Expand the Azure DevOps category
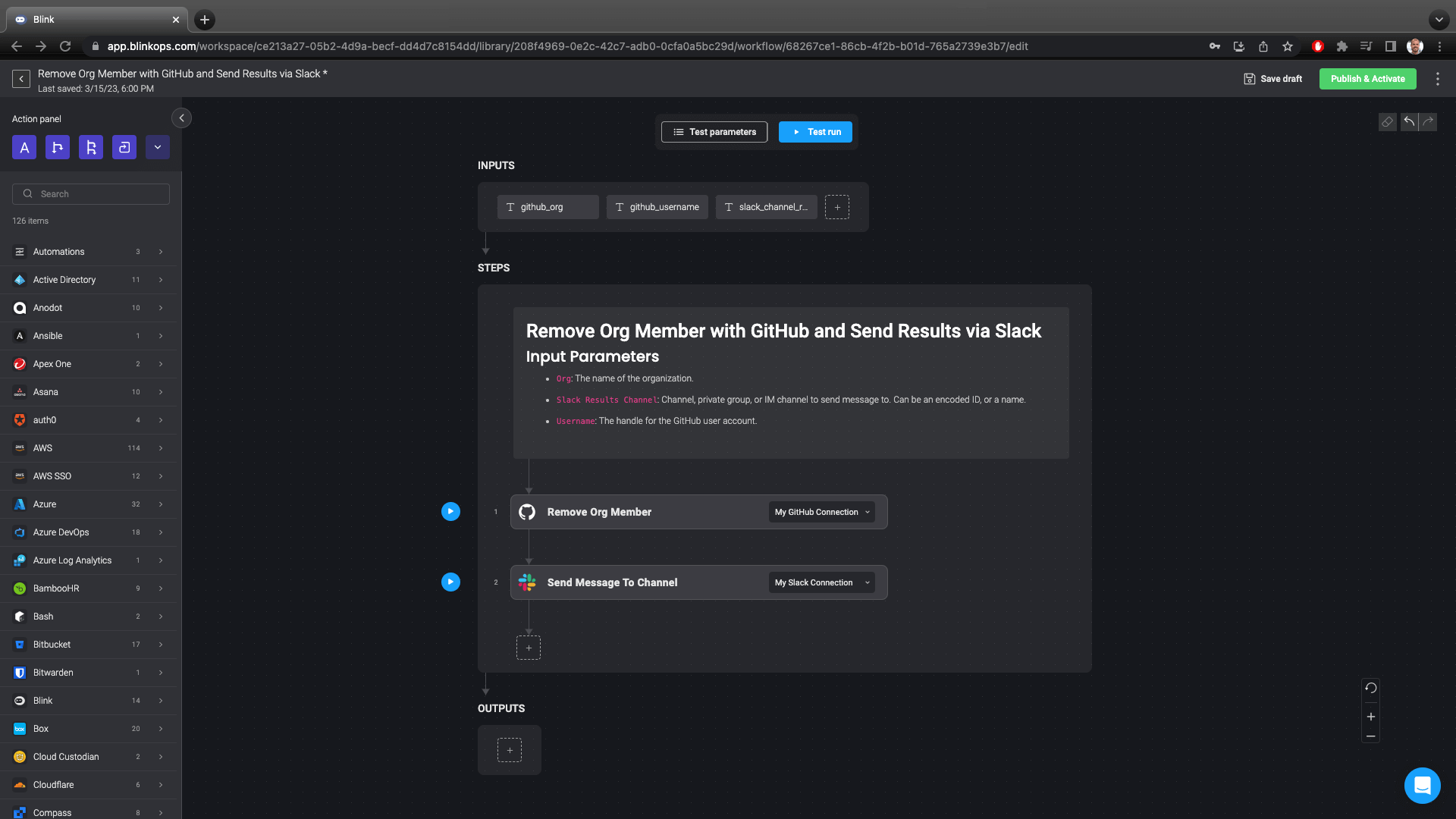Screen dimensions: 1456x819 coord(88,532)
